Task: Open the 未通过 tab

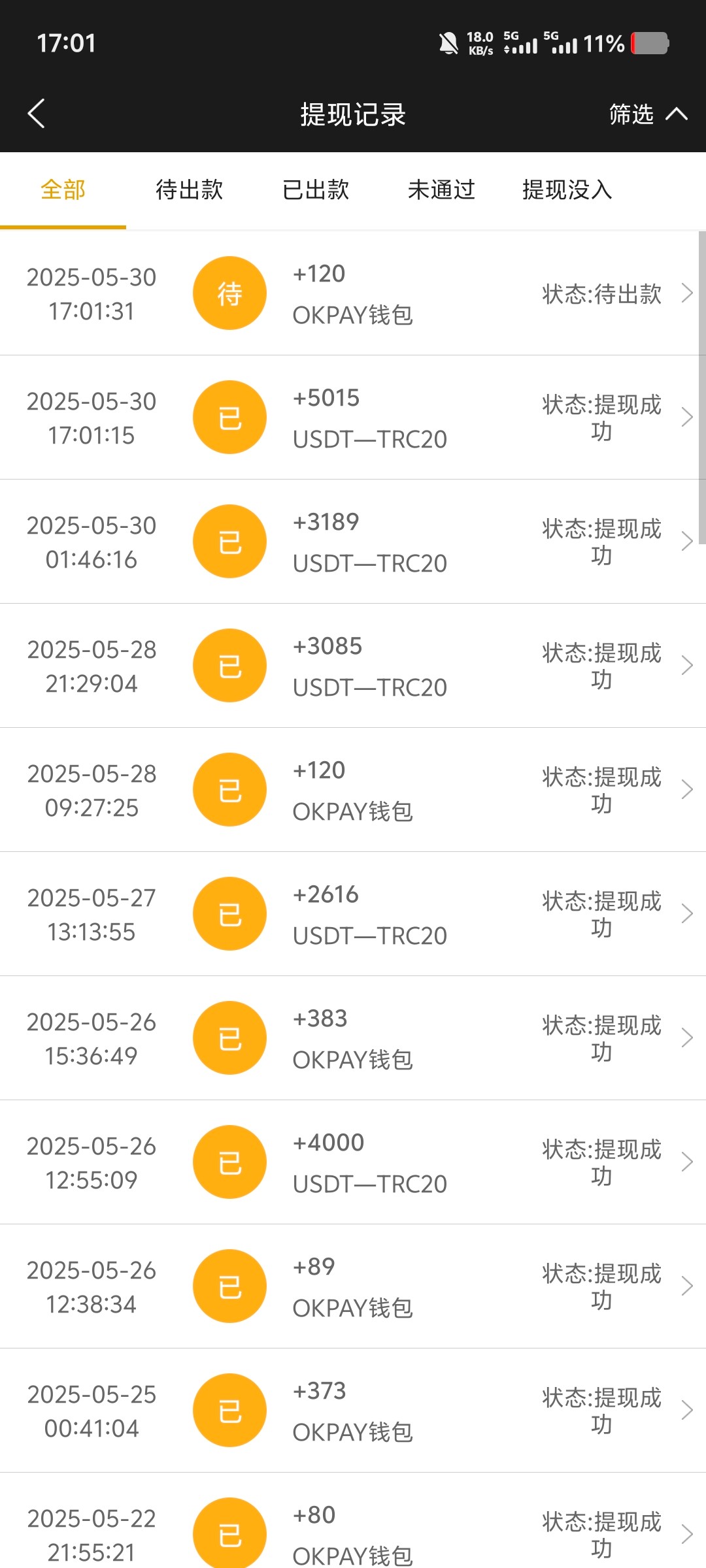Action: [441, 190]
